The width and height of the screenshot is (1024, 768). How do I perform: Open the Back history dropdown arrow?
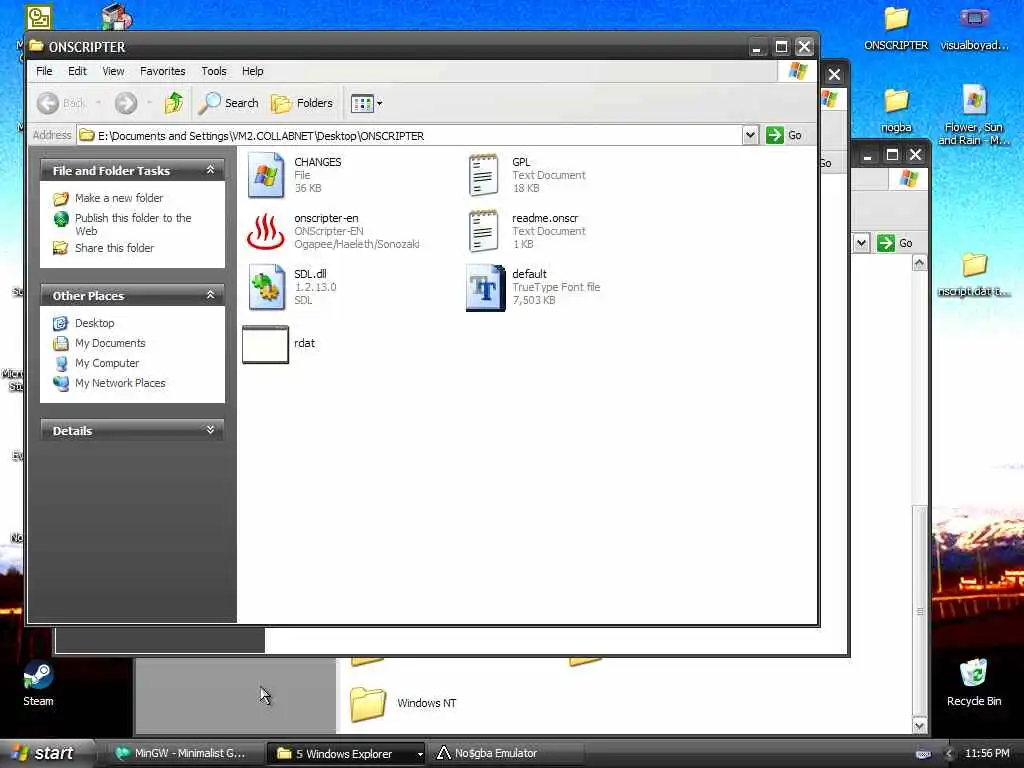(98, 103)
